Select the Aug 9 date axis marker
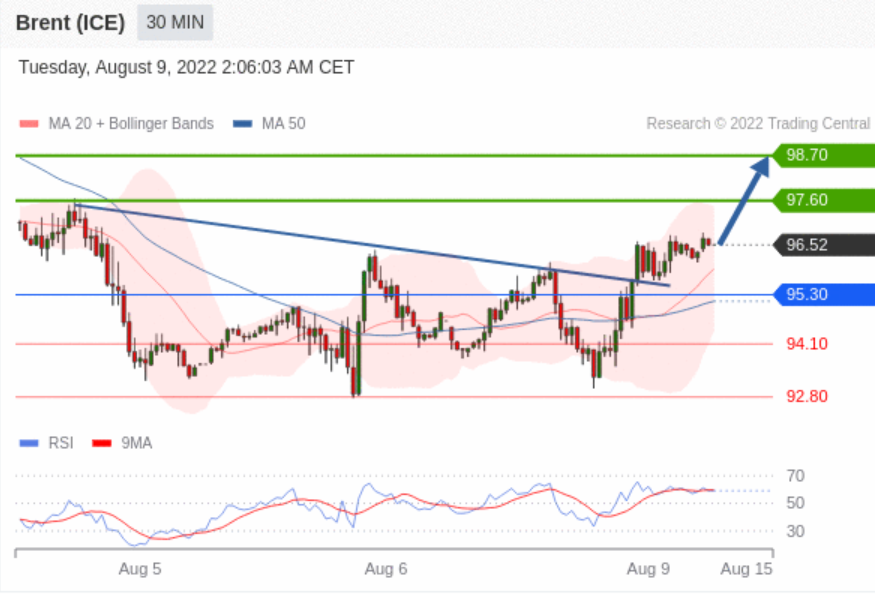Viewport: 875px width, 603px height. coord(648,569)
